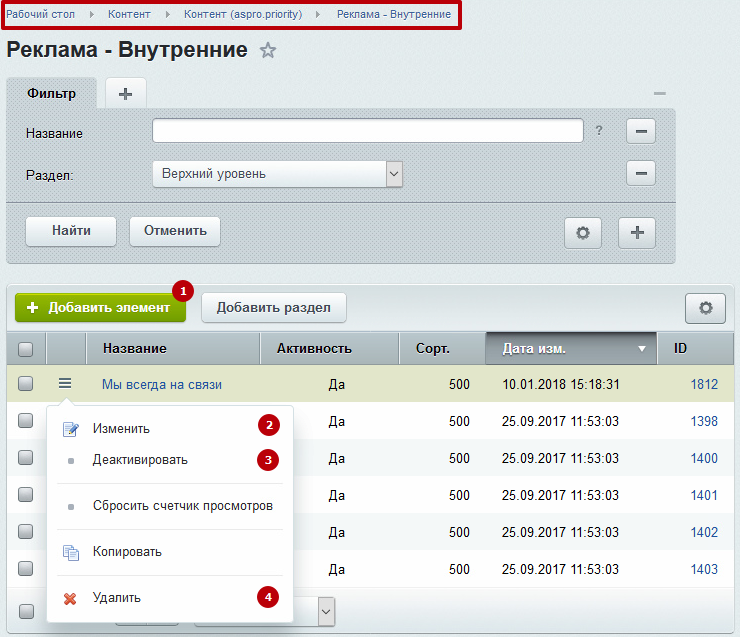The height and width of the screenshot is (637, 740).
Task: Remove the Раздел filter row
Action: point(640,173)
